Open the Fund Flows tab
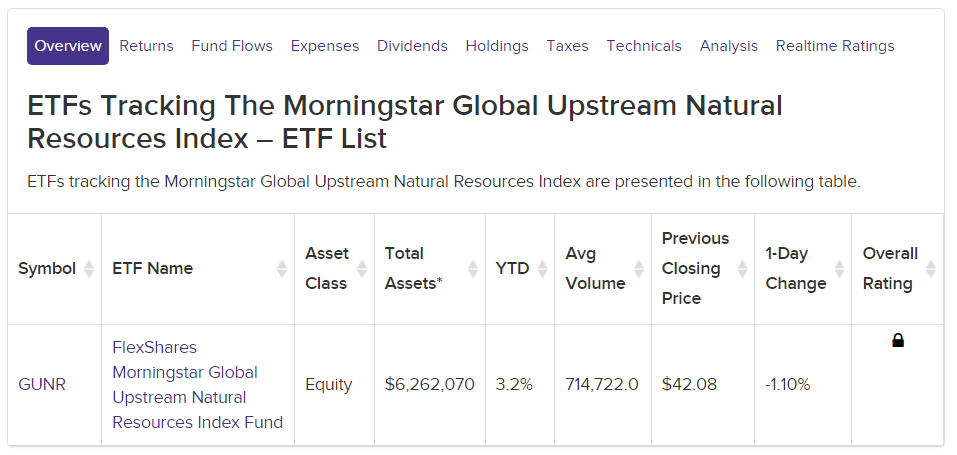This screenshot has height=455, width=957. (232, 46)
